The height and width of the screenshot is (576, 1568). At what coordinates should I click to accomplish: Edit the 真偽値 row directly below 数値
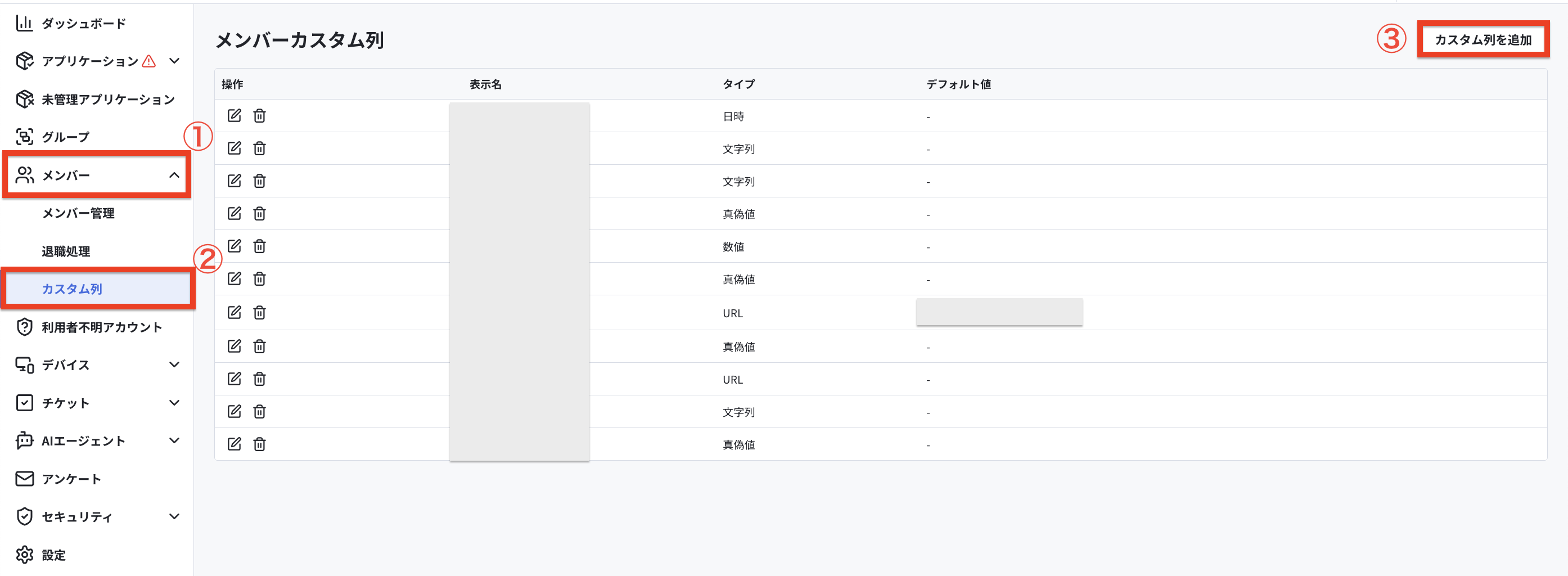coord(235,279)
